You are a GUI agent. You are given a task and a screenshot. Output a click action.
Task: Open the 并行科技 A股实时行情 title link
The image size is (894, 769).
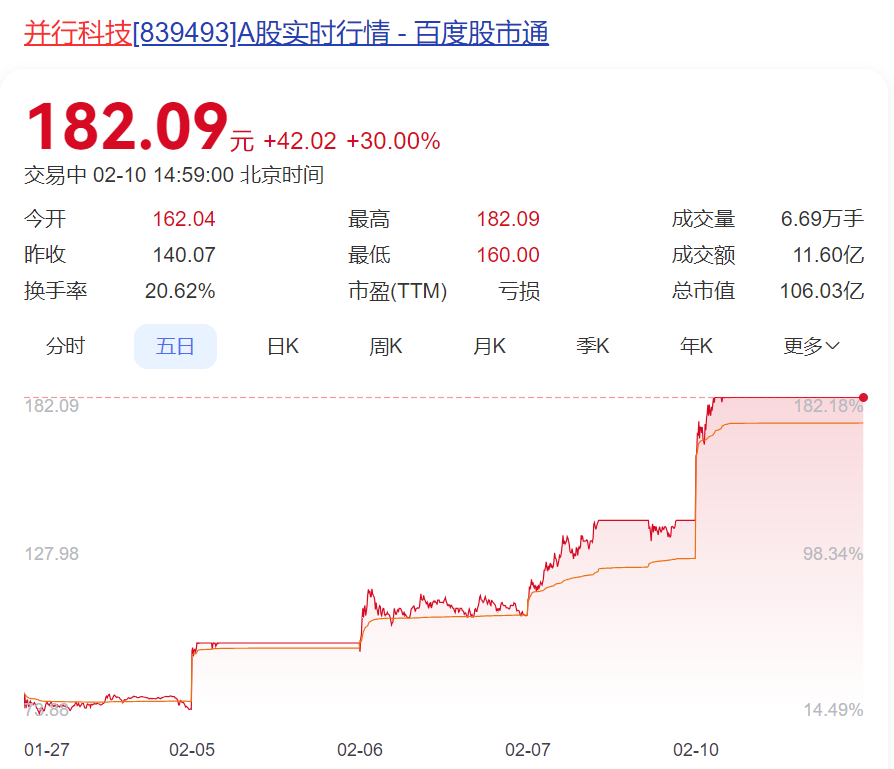[x=286, y=33]
